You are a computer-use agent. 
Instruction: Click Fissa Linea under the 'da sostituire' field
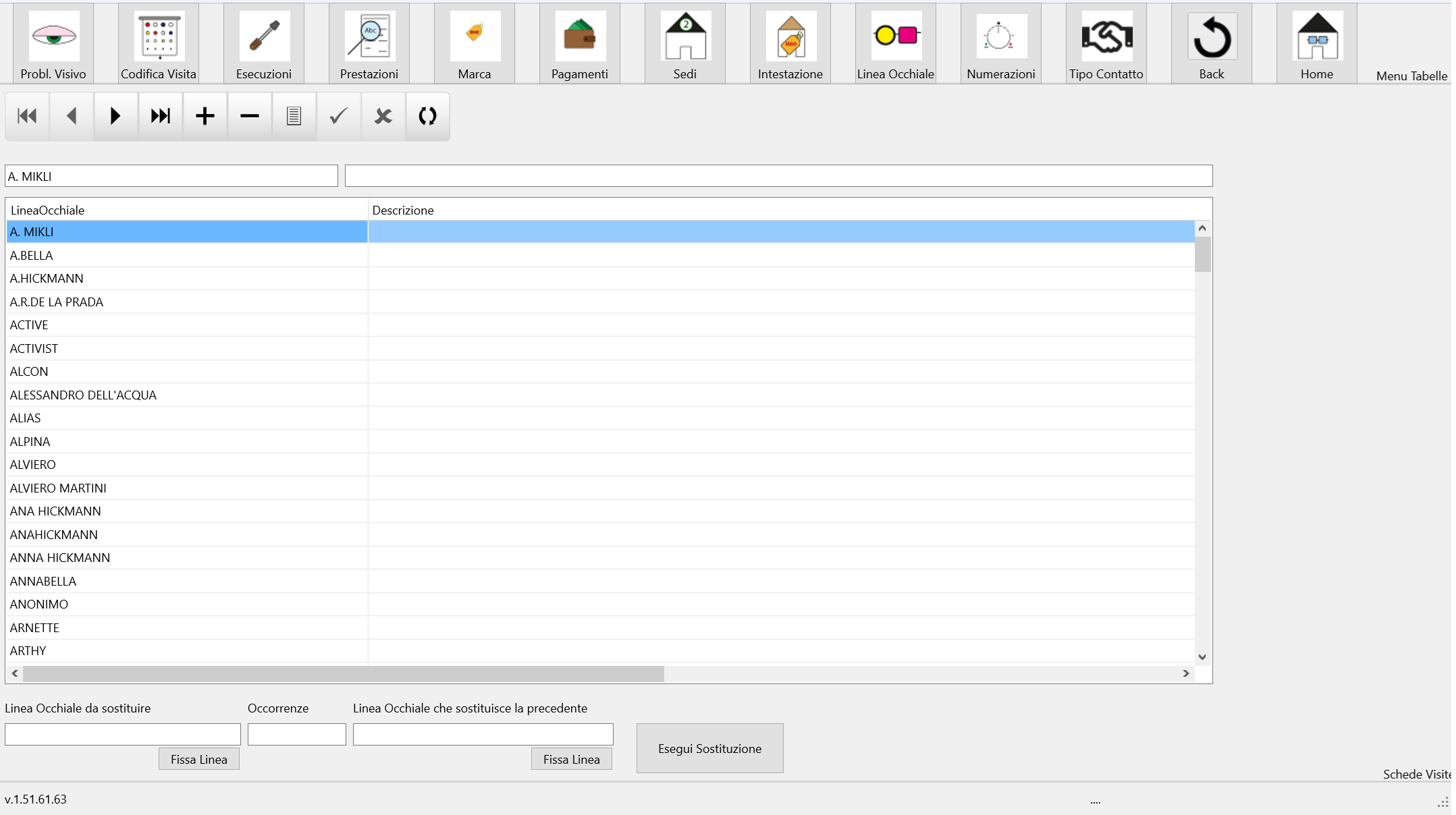(199, 759)
